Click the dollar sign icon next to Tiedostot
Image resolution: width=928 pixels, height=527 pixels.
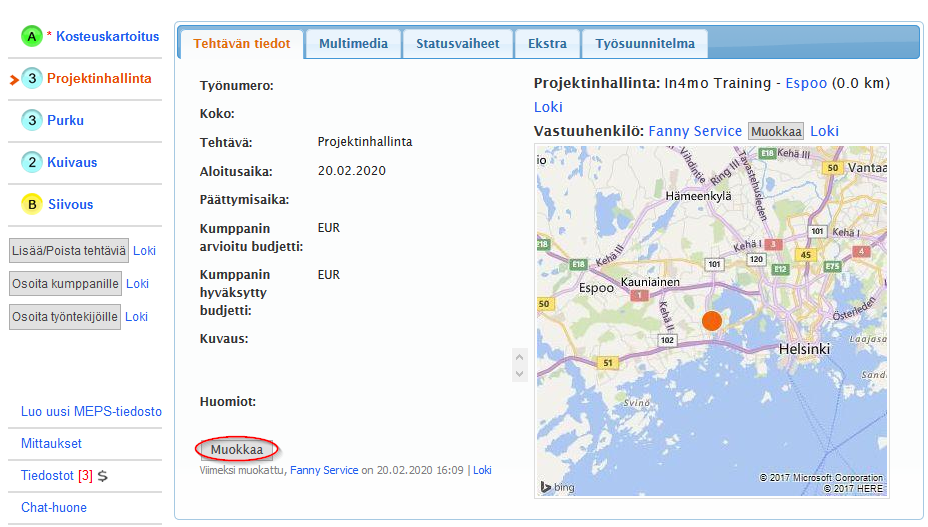point(103,476)
